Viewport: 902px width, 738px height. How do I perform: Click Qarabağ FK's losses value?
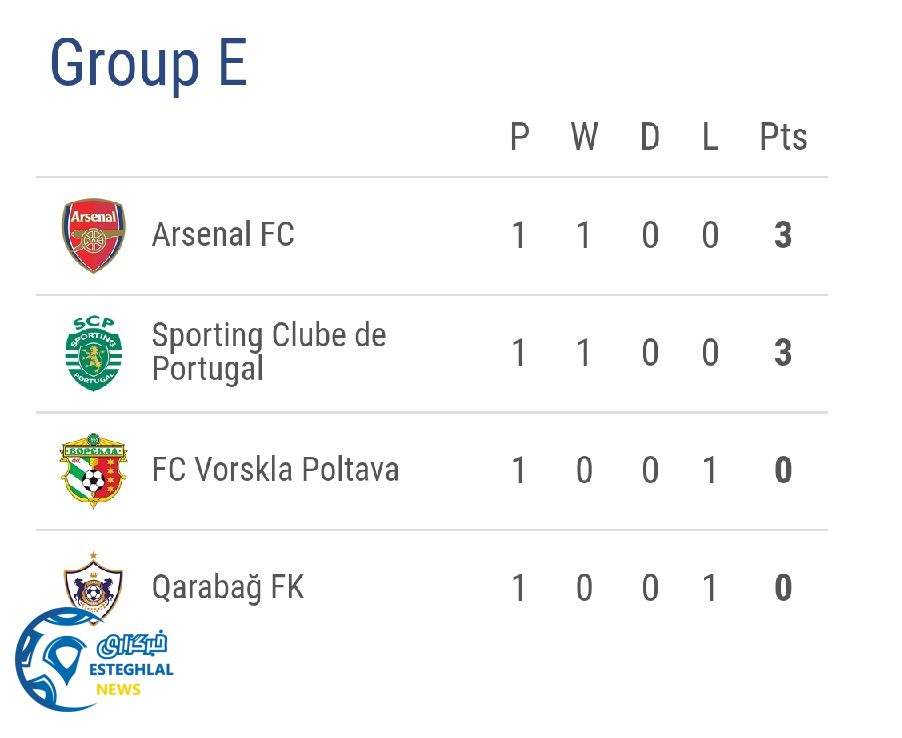710,588
